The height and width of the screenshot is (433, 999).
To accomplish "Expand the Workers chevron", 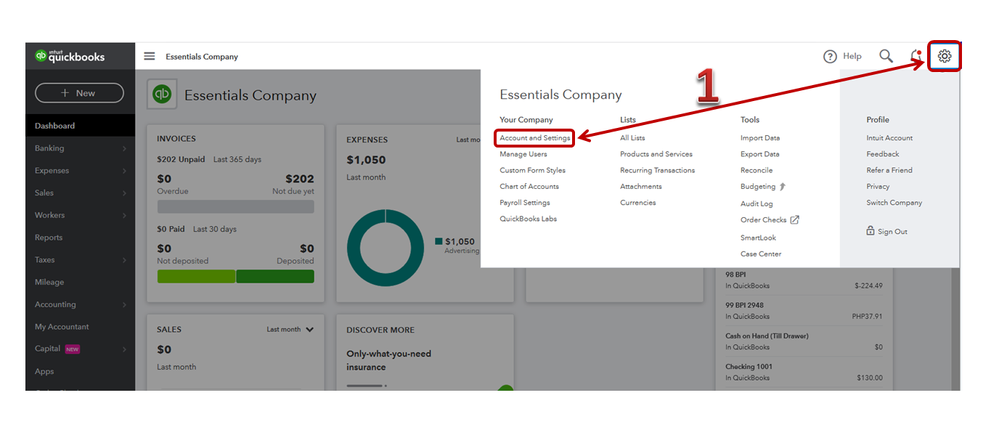I will (x=124, y=215).
